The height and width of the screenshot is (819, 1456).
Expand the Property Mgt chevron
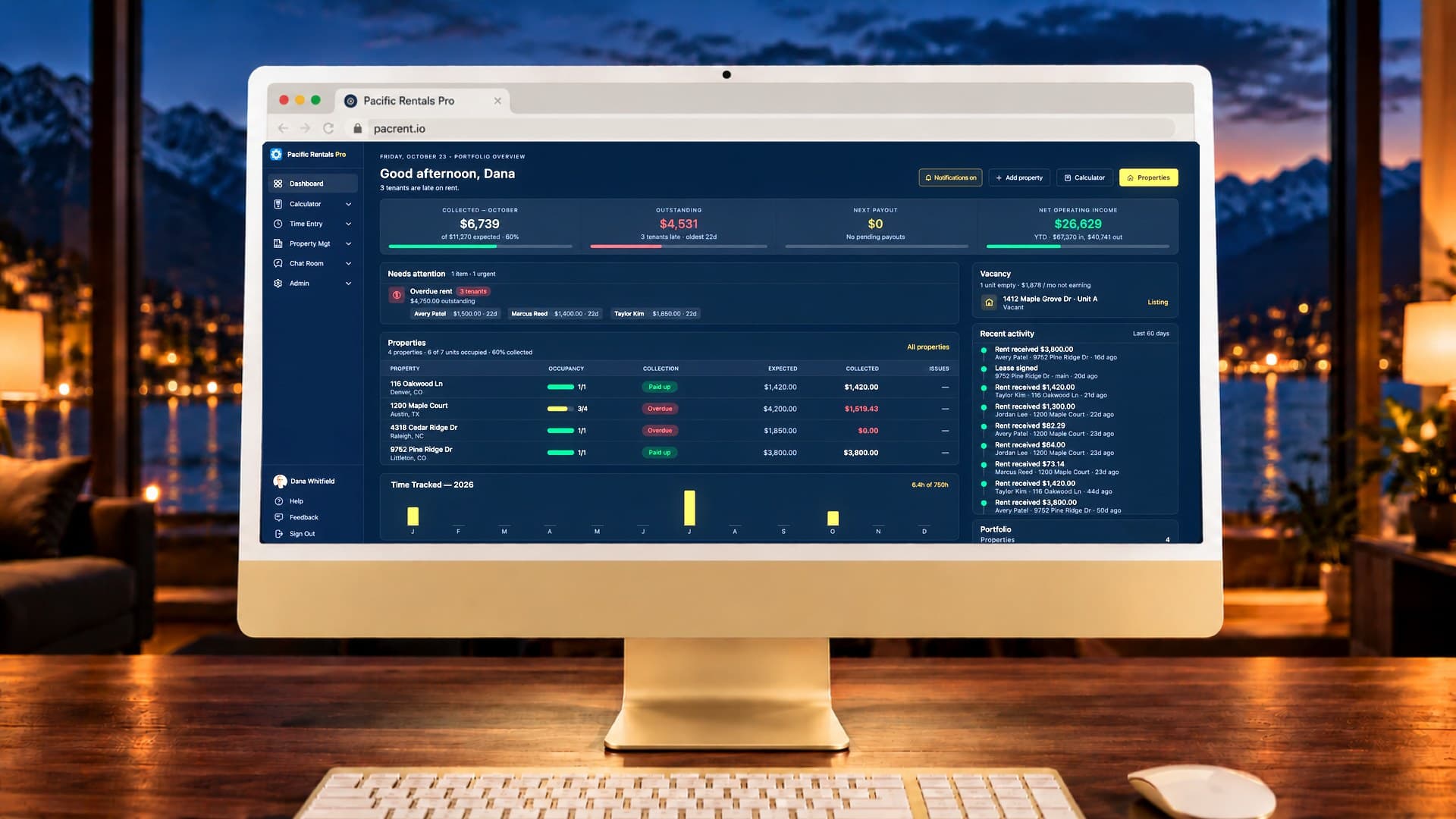(348, 243)
